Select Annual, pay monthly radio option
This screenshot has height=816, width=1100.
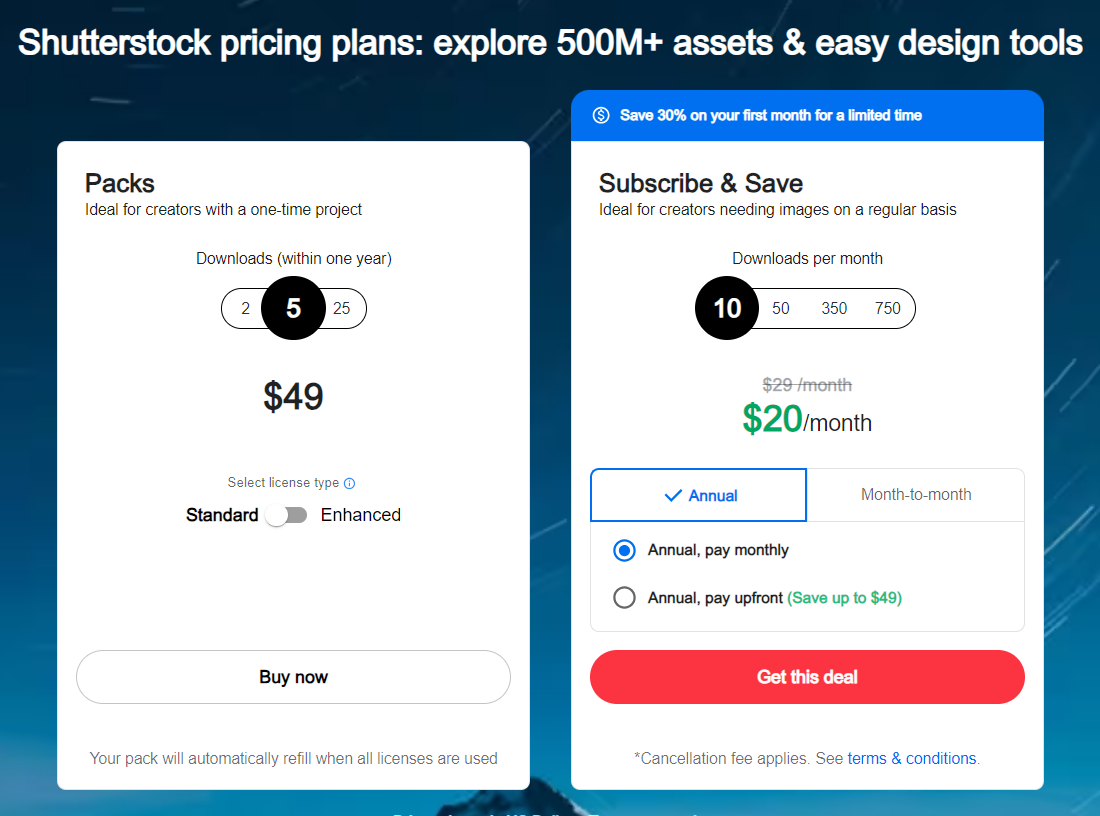(624, 550)
